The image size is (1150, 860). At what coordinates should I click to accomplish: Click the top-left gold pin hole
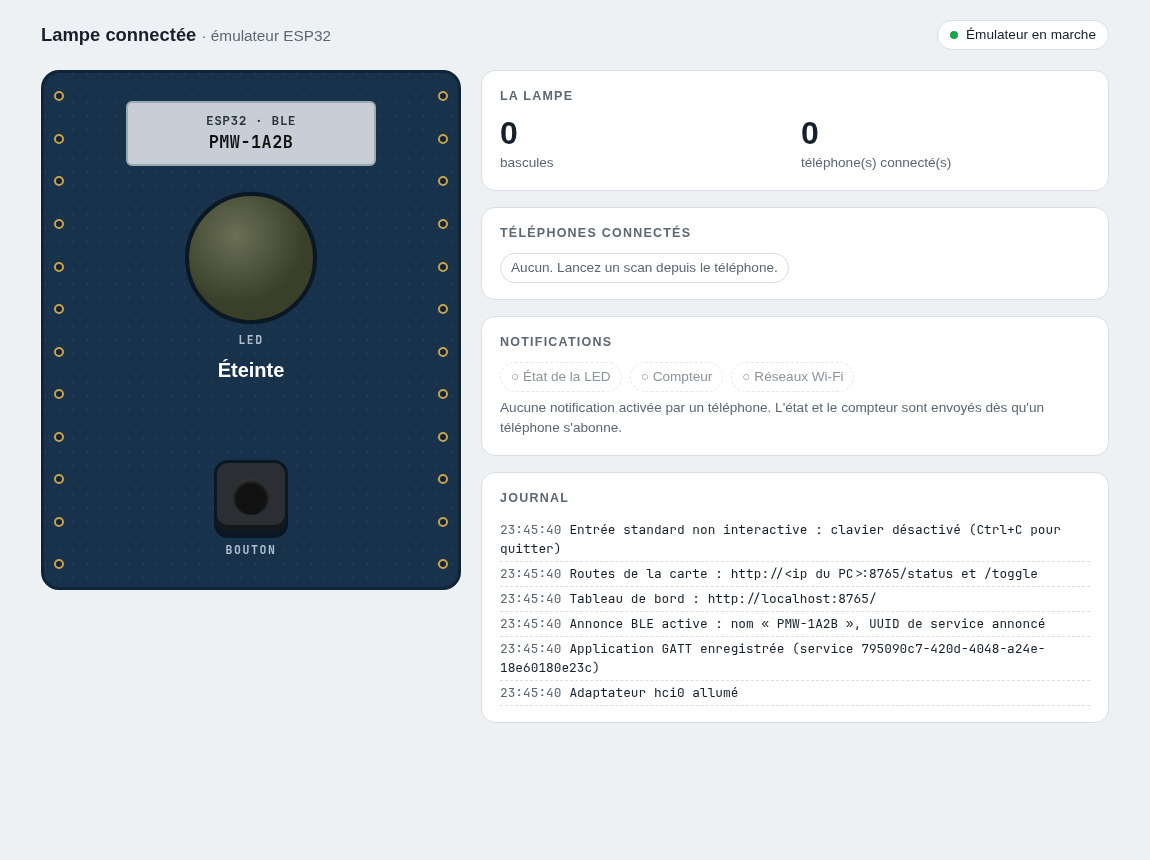(59, 96)
